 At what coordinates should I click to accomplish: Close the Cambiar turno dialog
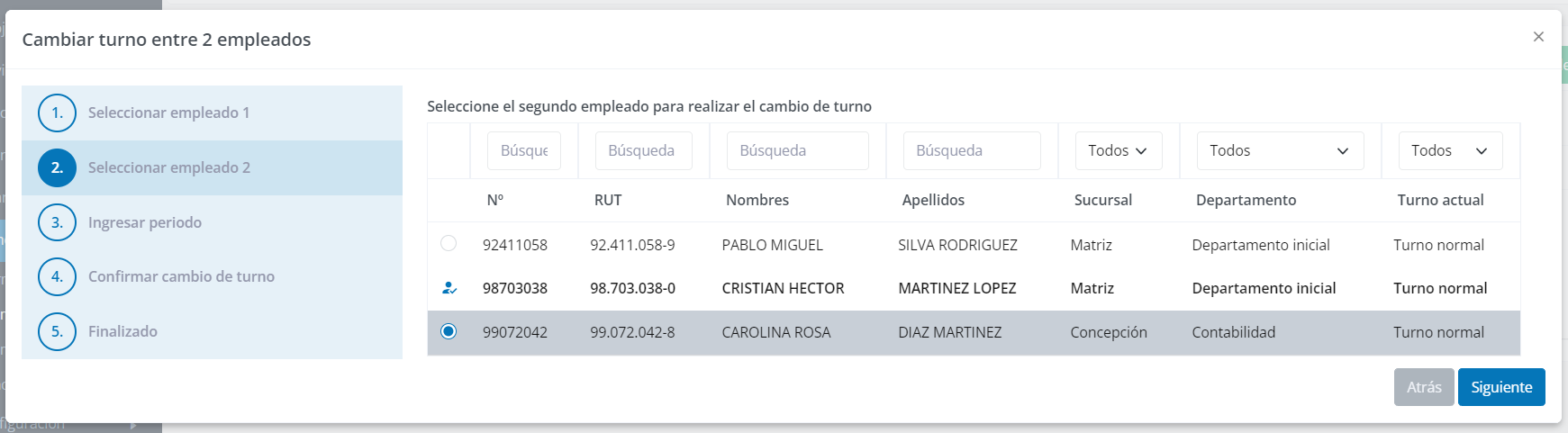tap(1538, 37)
